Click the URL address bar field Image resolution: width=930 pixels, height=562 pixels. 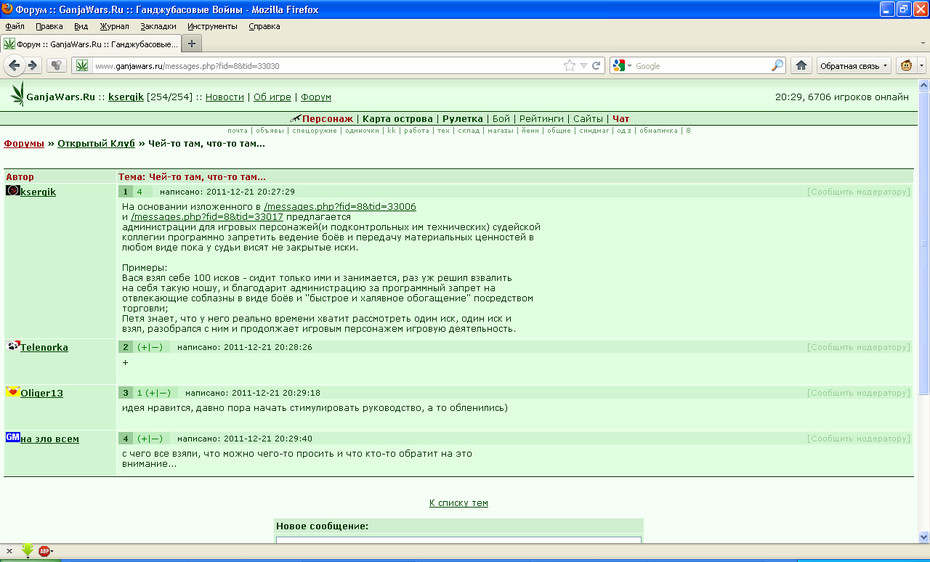326,66
